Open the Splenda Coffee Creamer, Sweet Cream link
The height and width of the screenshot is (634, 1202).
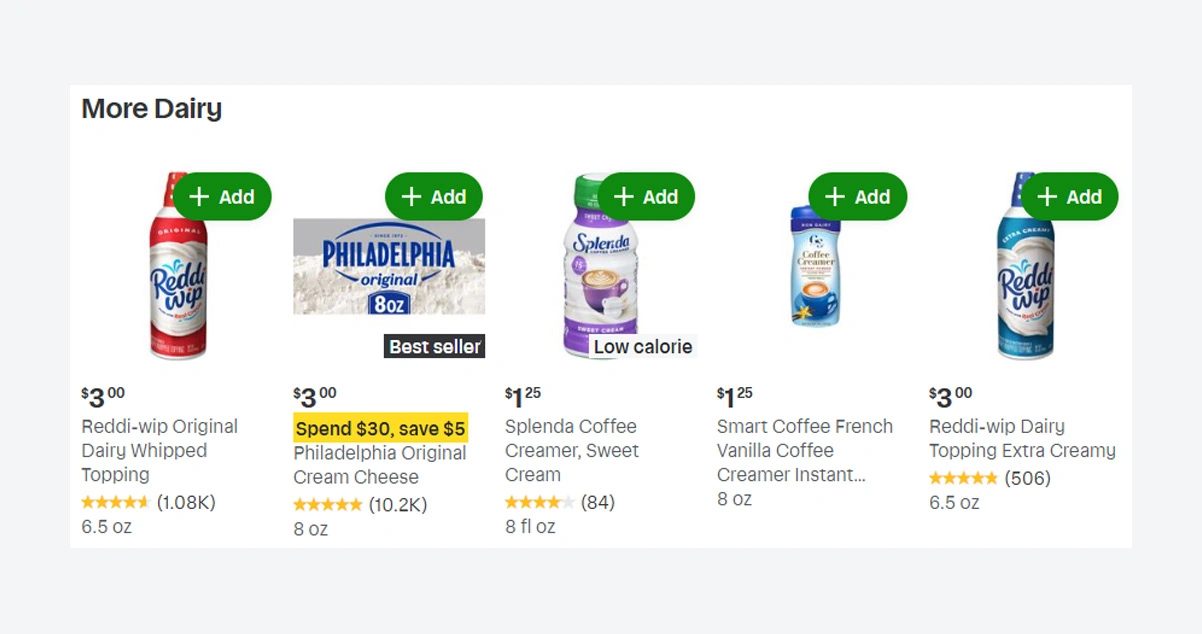point(570,450)
